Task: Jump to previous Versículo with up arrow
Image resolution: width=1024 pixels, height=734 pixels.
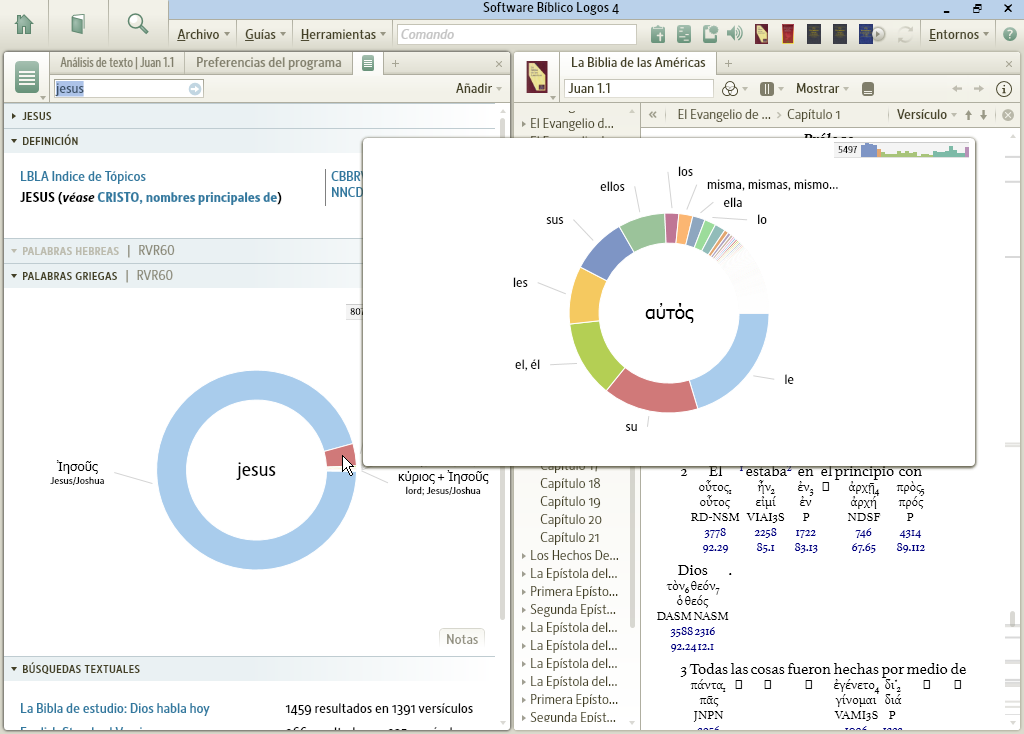Action: 968,115
